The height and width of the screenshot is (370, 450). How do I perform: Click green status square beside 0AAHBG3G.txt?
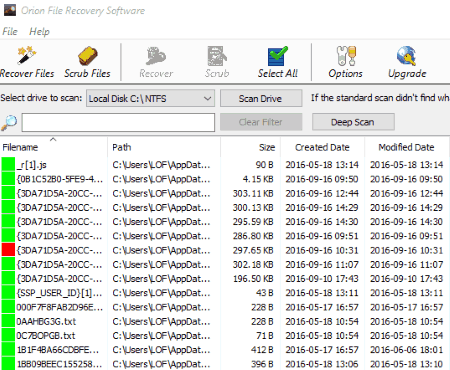point(8,321)
